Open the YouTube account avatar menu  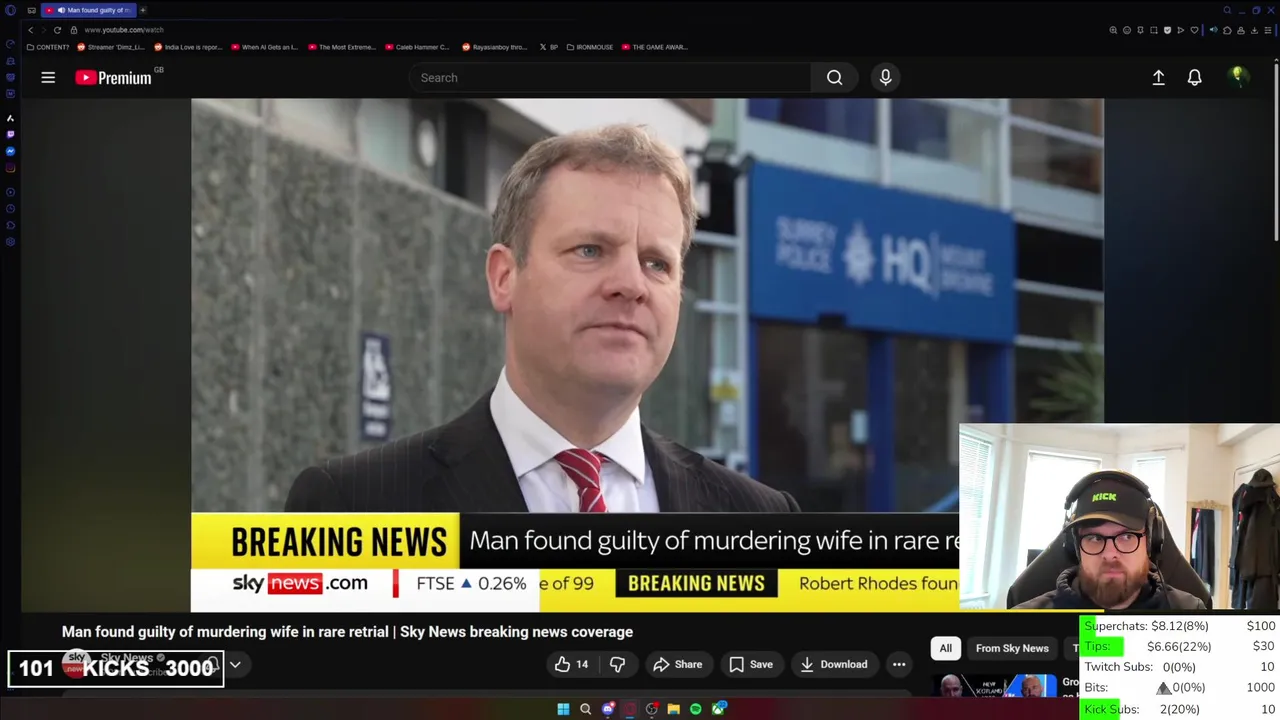1238,77
